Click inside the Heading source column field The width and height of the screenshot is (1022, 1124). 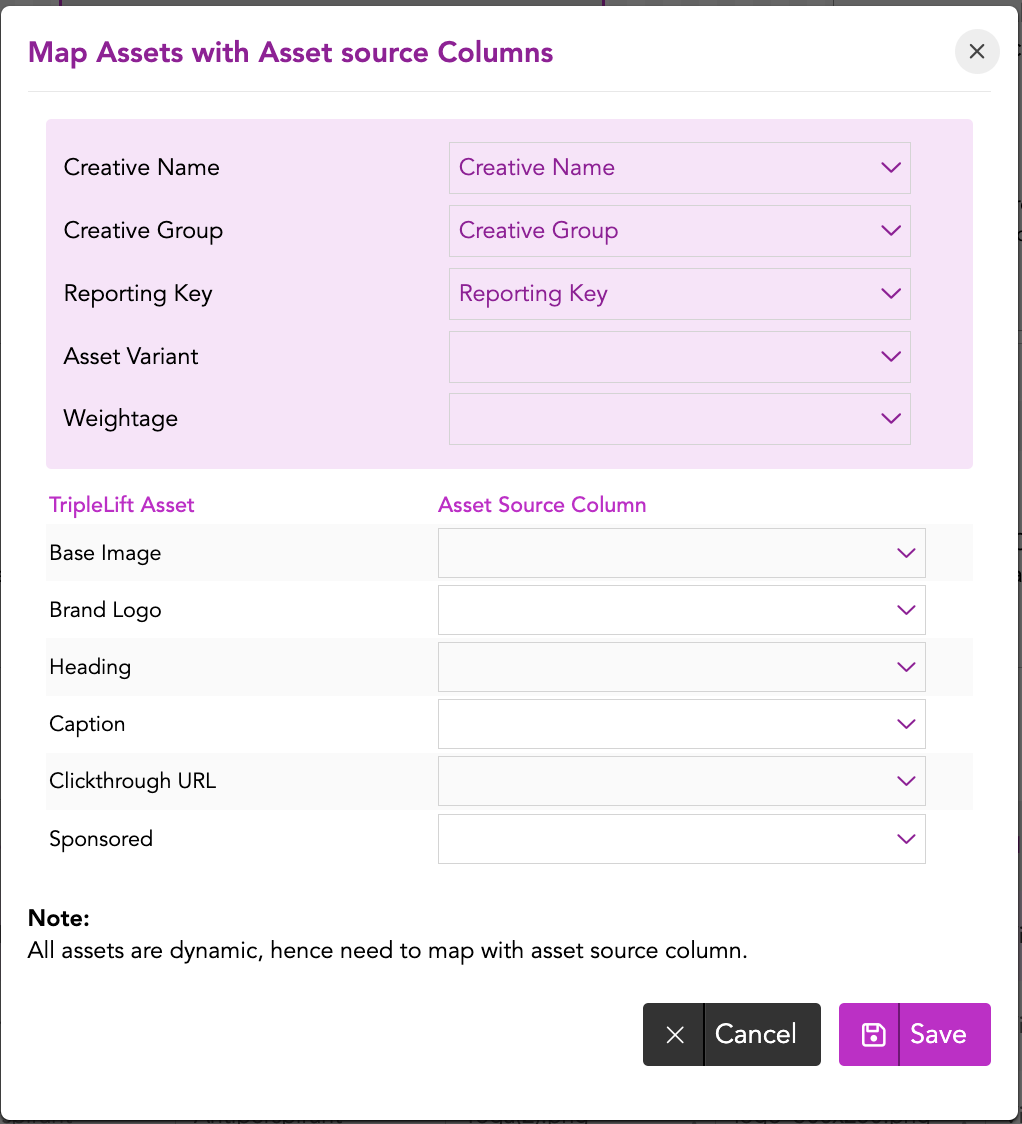(x=660, y=667)
